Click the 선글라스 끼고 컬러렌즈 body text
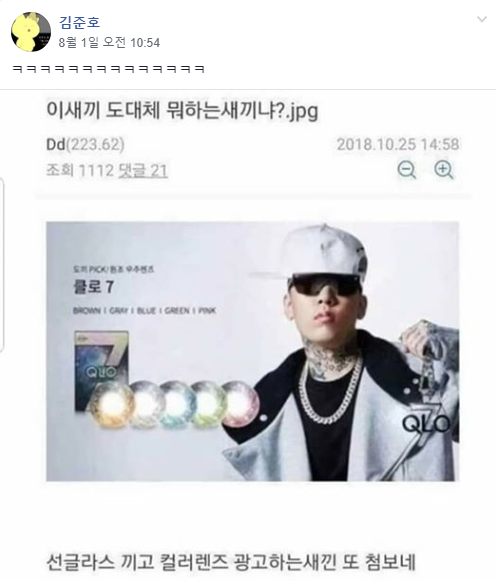The width and height of the screenshot is (496, 581). 230,562
